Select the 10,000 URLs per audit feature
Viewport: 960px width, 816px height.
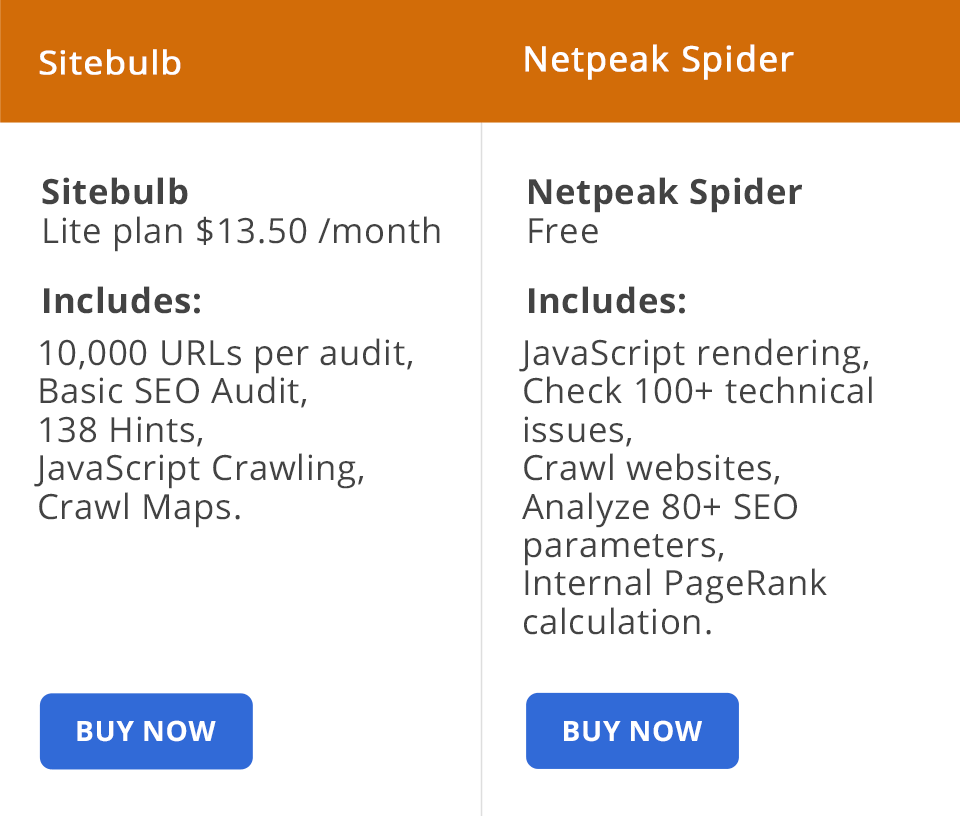pos(226,353)
